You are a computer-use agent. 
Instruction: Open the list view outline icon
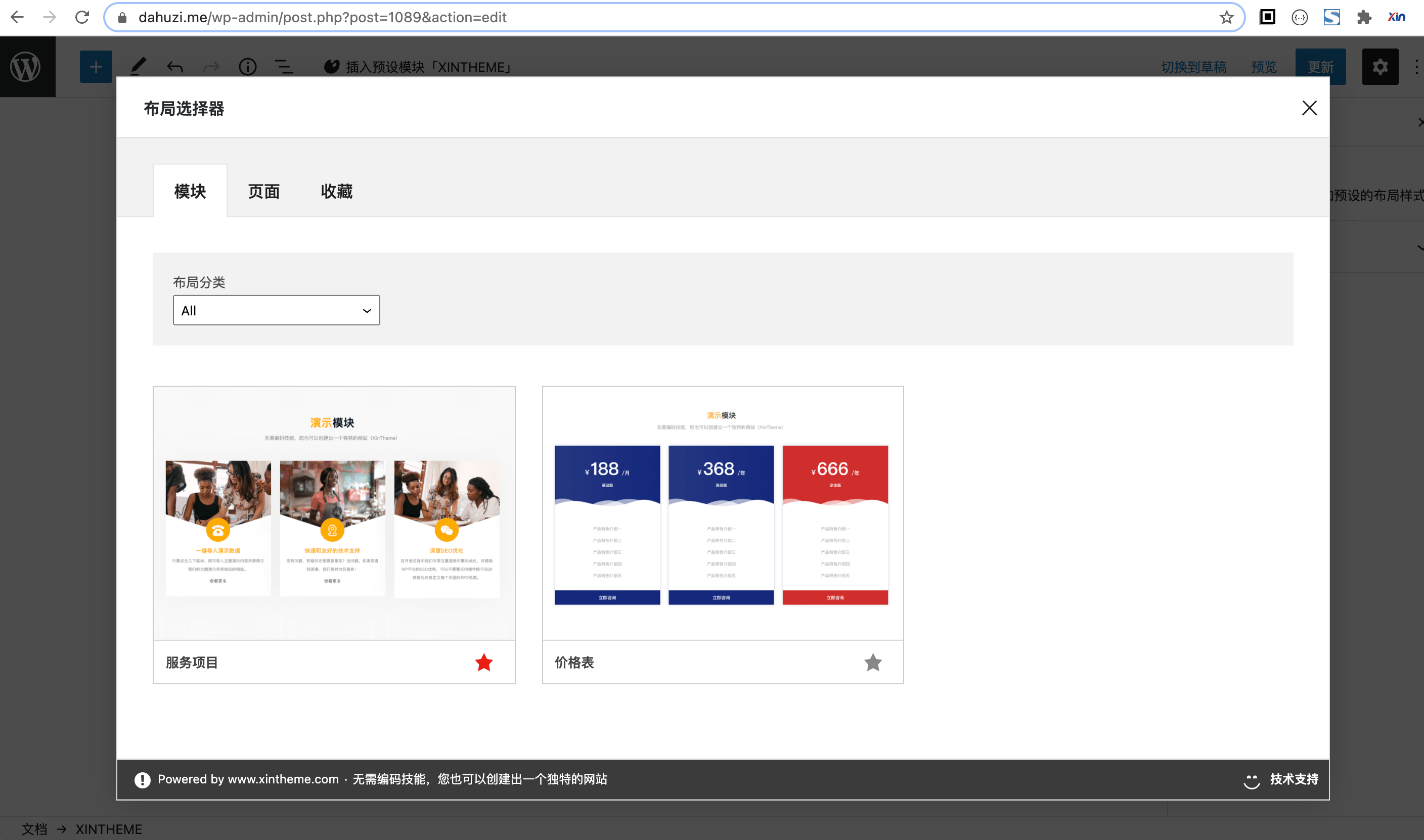click(x=284, y=67)
